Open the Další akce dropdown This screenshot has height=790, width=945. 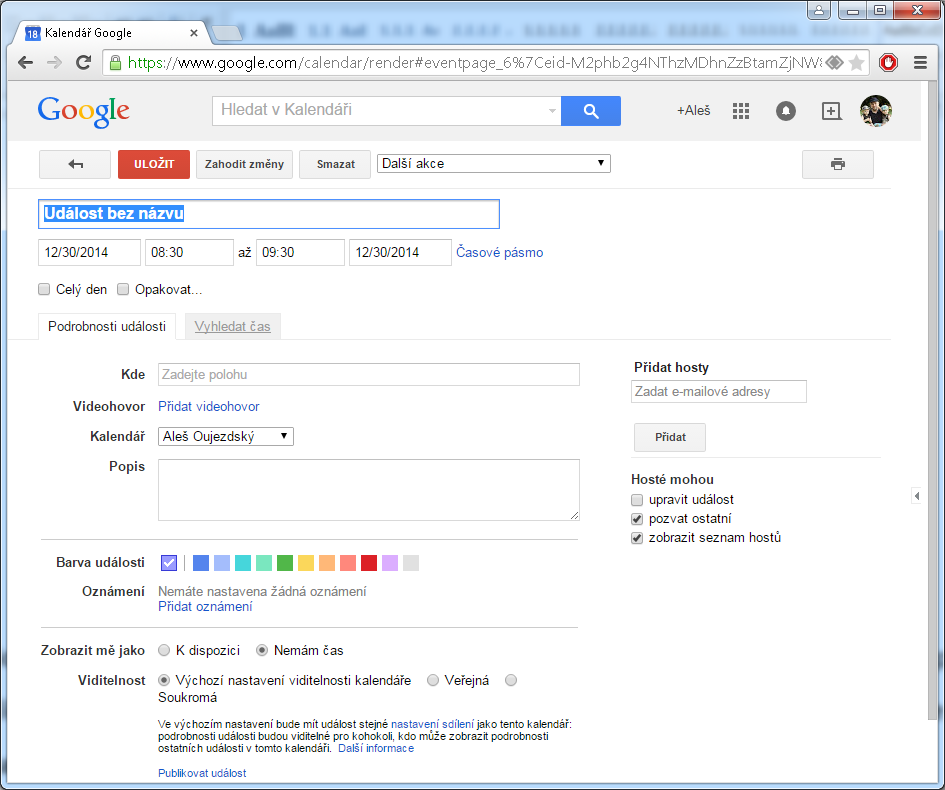[494, 163]
